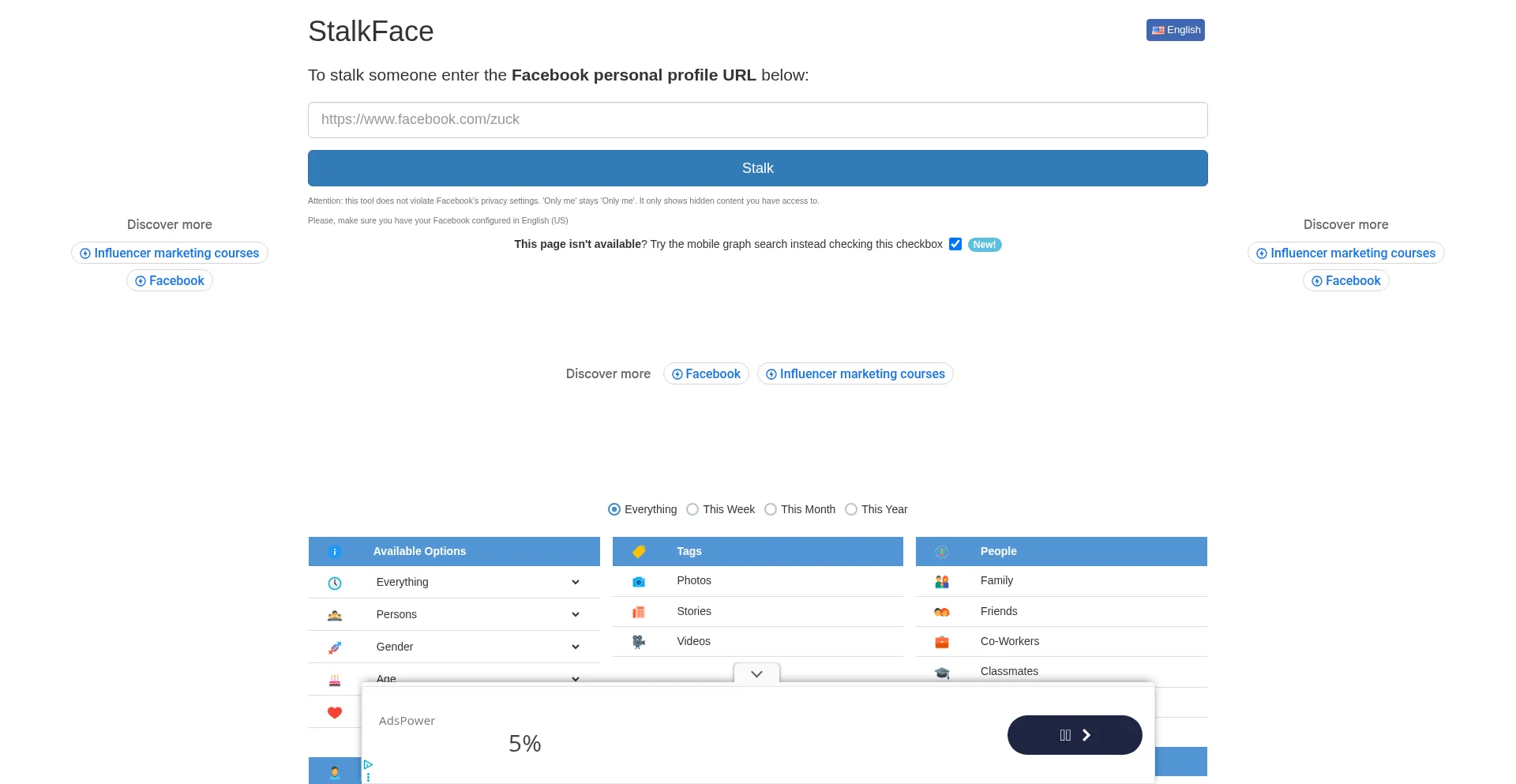Click the clock icon next to Everything
Image resolution: width=1516 pixels, height=784 pixels.
coord(334,583)
